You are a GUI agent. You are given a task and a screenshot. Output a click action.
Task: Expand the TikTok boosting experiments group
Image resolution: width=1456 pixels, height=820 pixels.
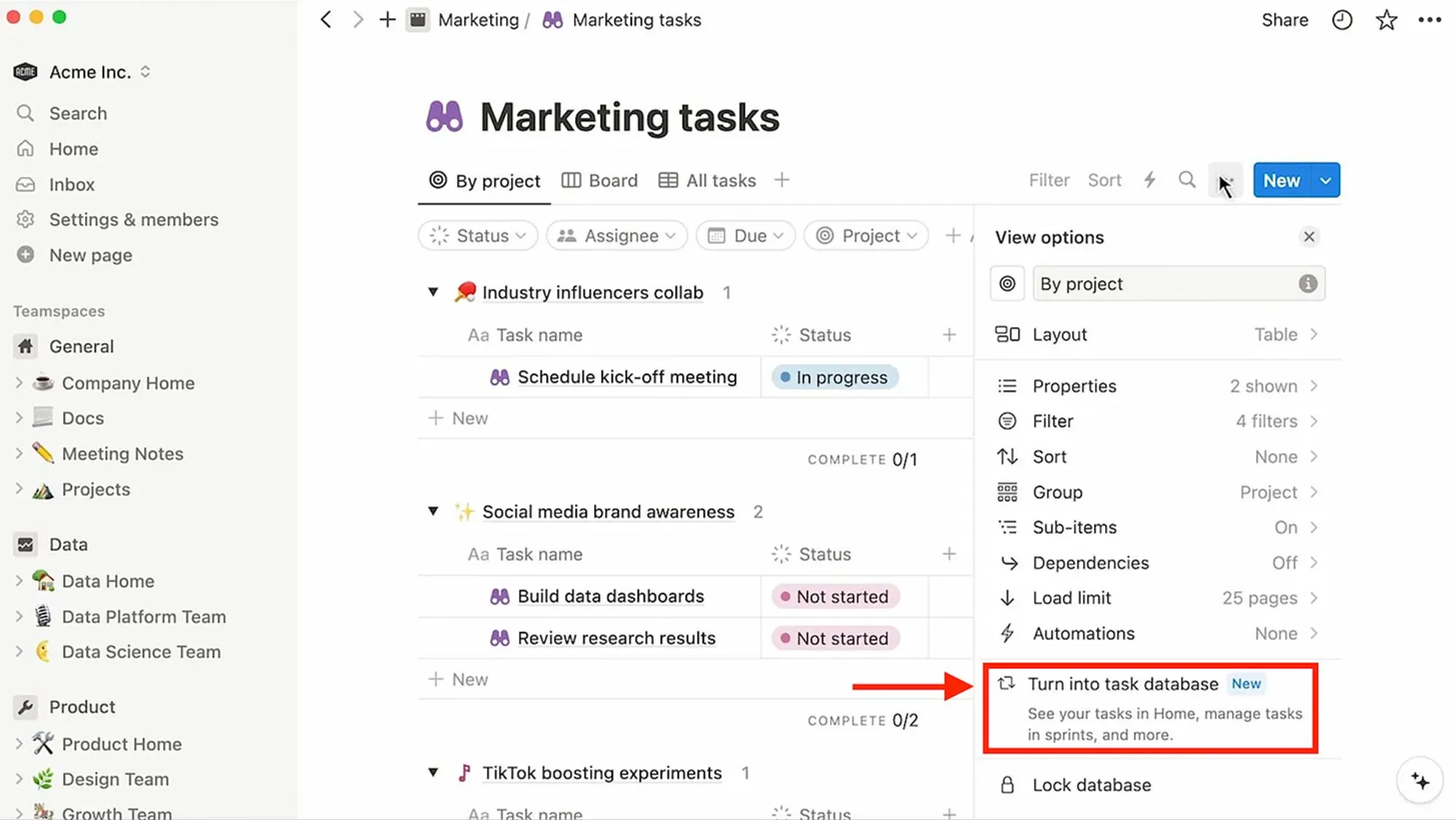[x=433, y=772]
